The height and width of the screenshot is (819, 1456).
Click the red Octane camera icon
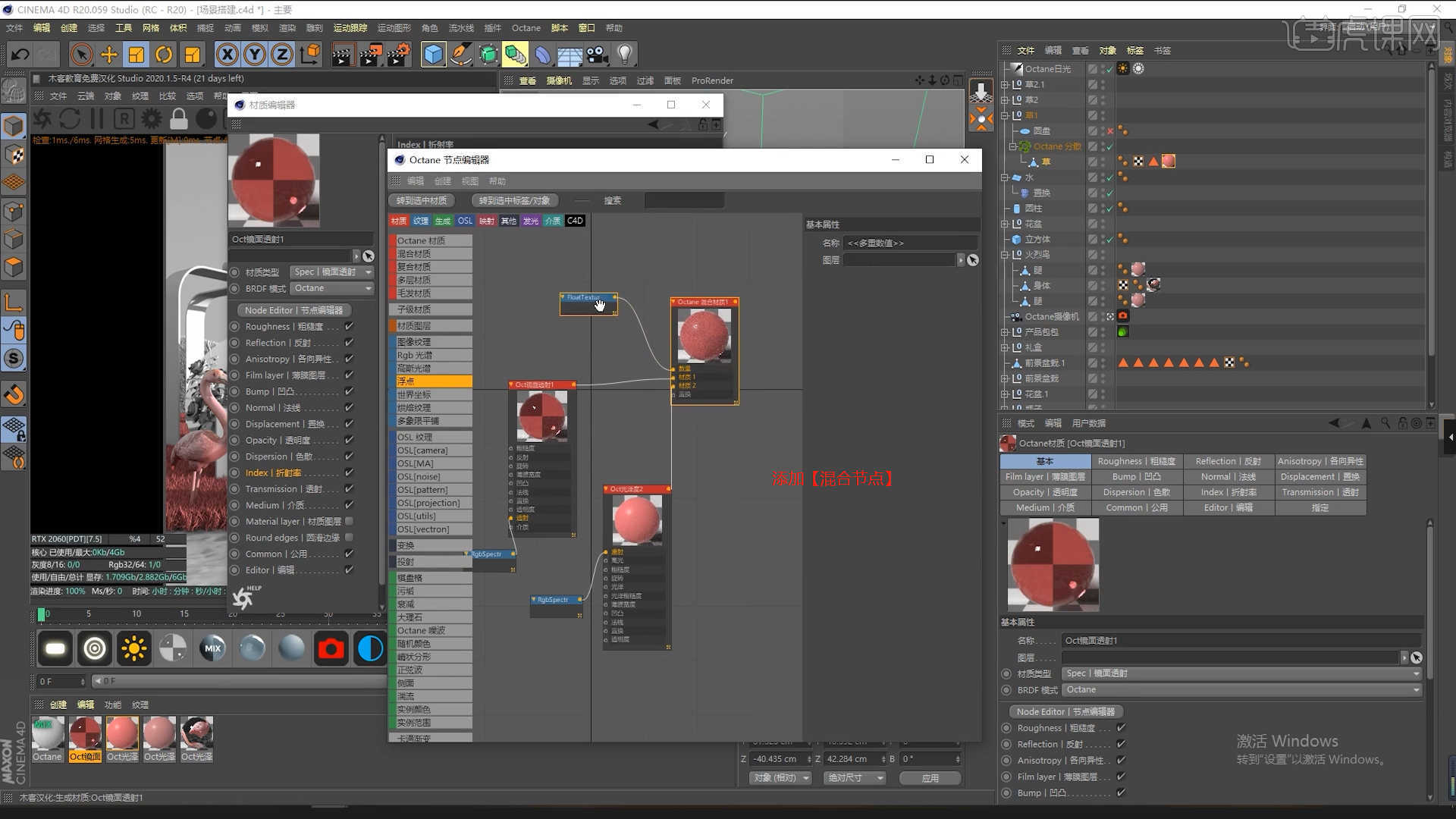[x=331, y=648]
